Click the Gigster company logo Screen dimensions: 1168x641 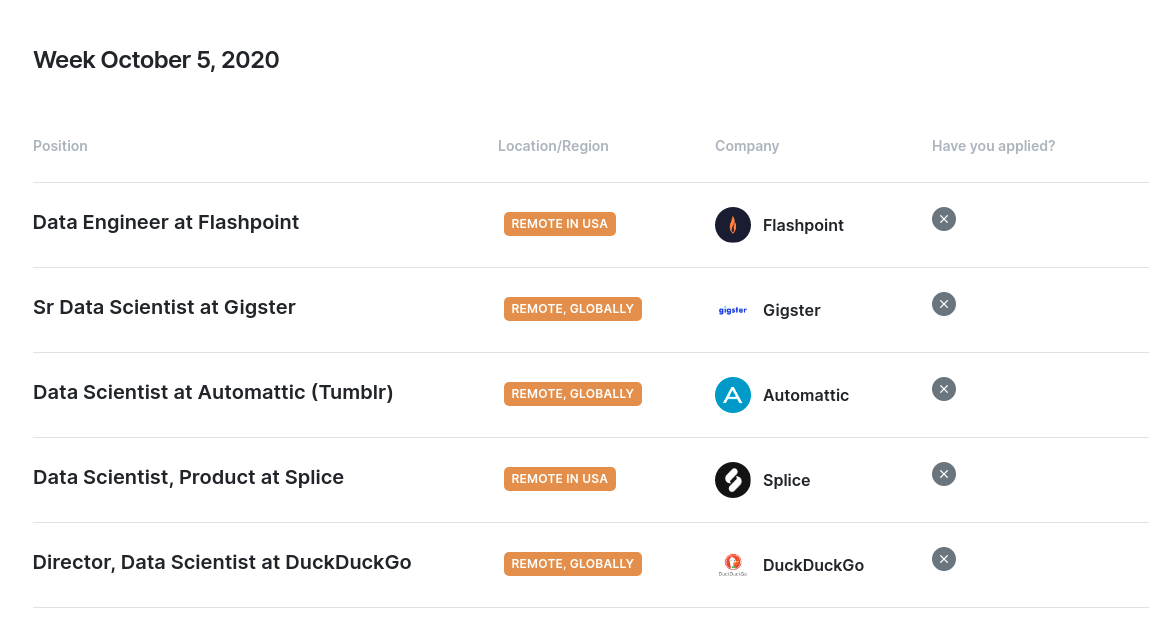point(732,310)
